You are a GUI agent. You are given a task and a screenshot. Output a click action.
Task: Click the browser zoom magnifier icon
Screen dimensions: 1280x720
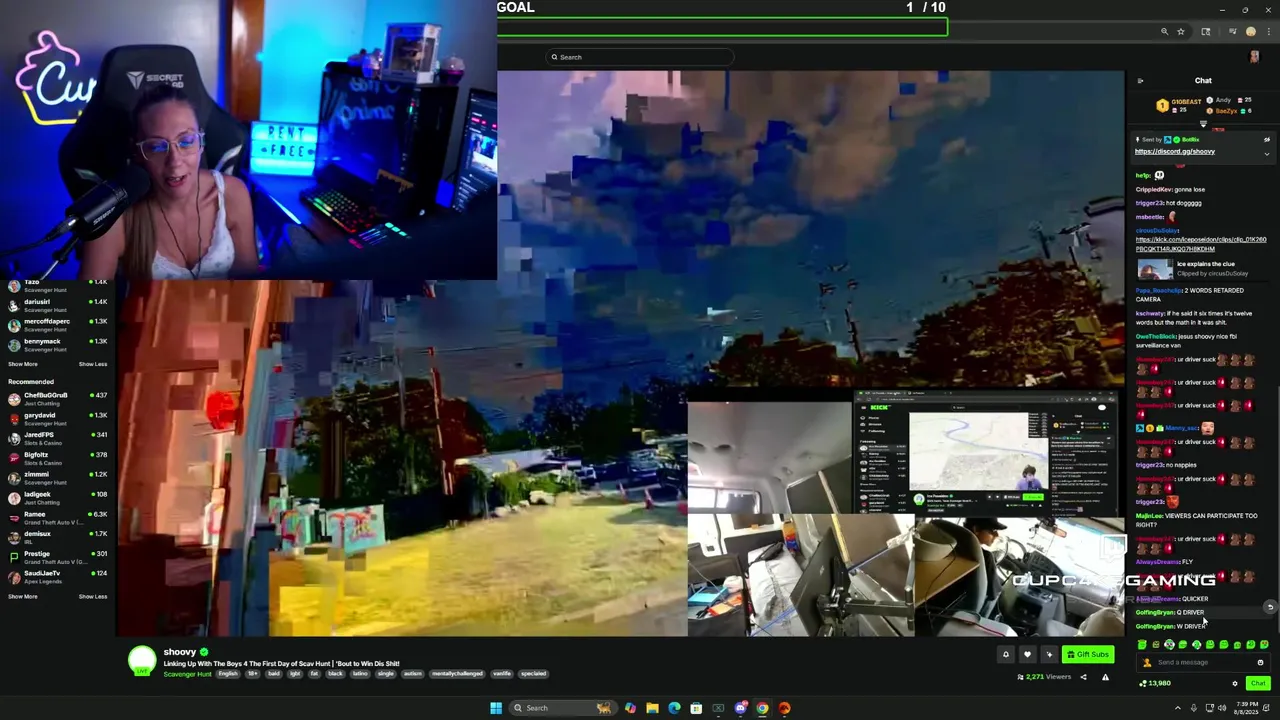pyautogui.click(x=1164, y=32)
